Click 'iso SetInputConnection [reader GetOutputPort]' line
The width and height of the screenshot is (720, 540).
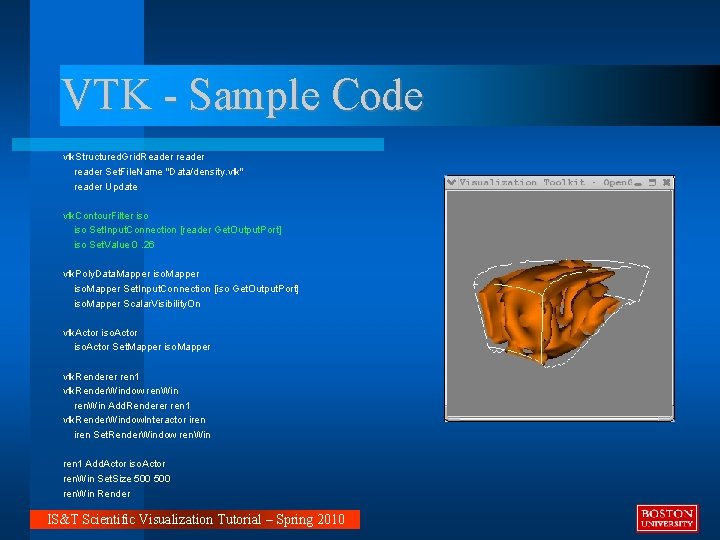pyautogui.click(x=178, y=230)
